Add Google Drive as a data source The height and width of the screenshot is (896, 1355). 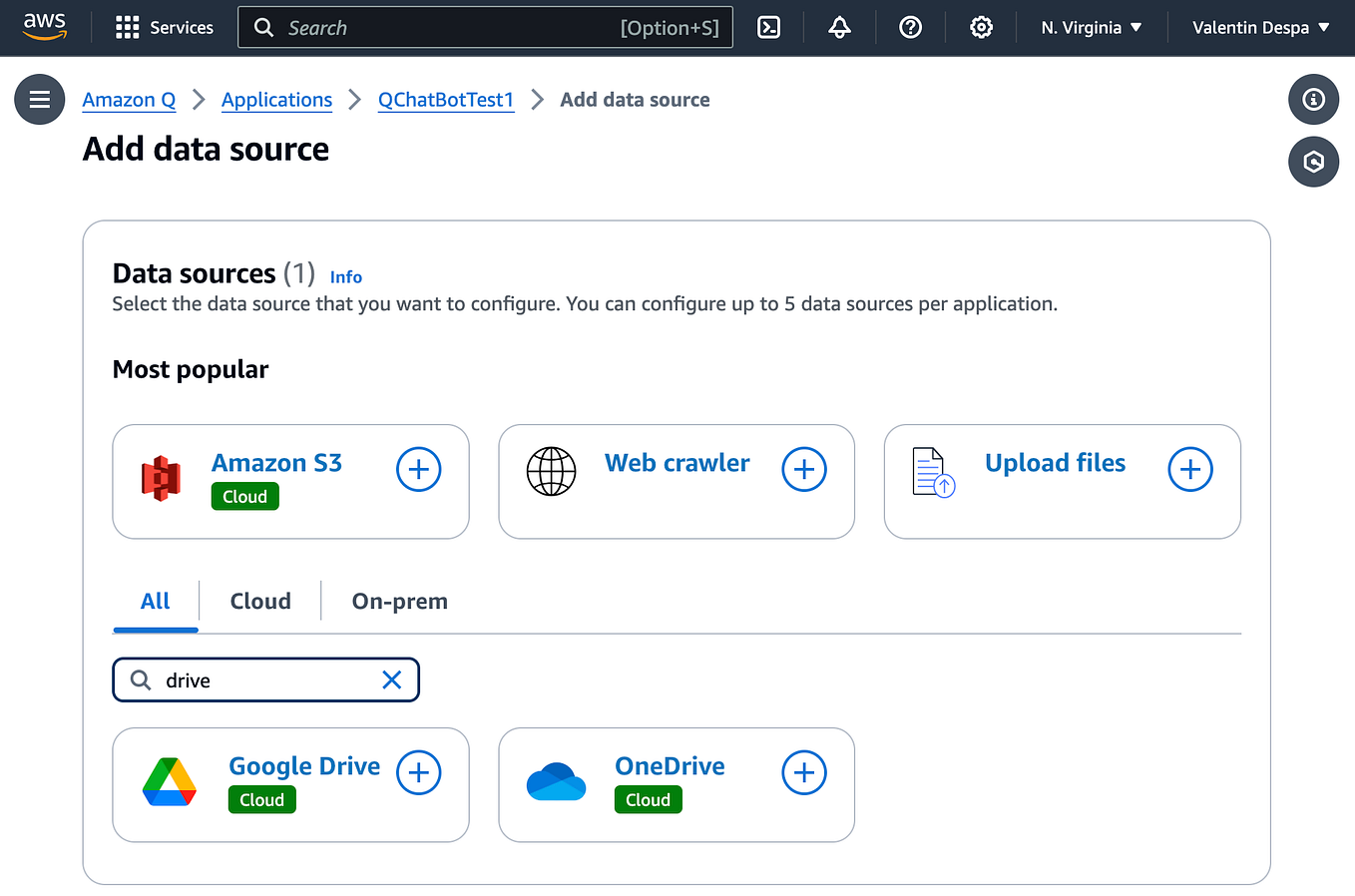pyautogui.click(x=418, y=772)
